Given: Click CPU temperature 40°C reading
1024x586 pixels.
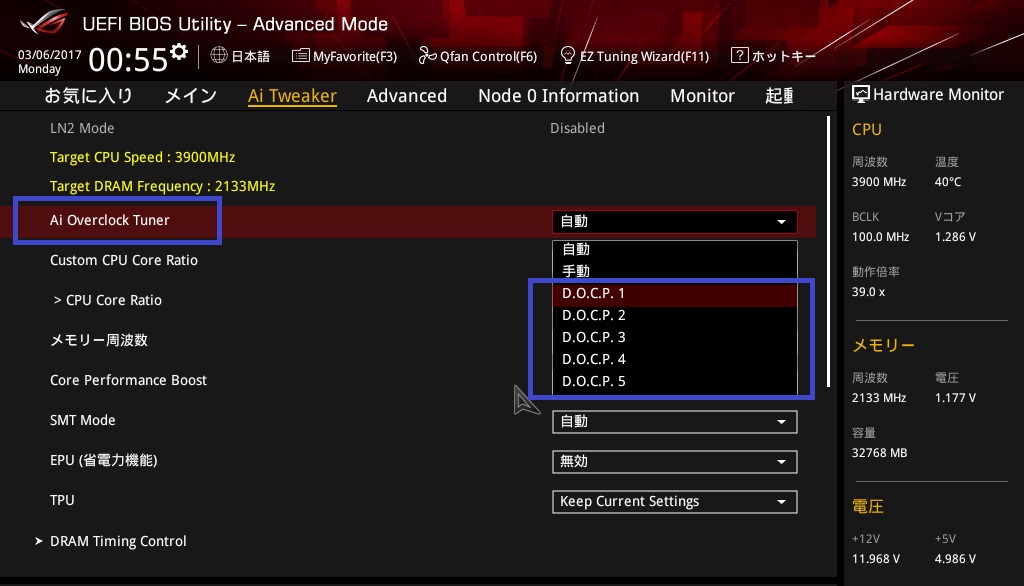Looking at the screenshot, I should tap(948, 182).
